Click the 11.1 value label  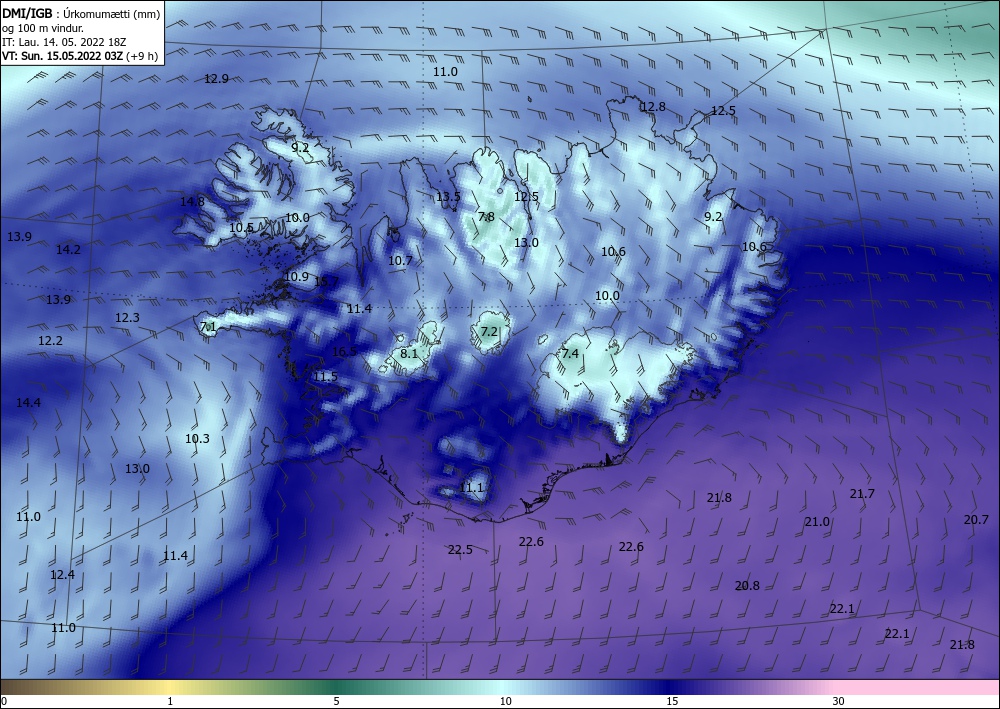coord(471,488)
